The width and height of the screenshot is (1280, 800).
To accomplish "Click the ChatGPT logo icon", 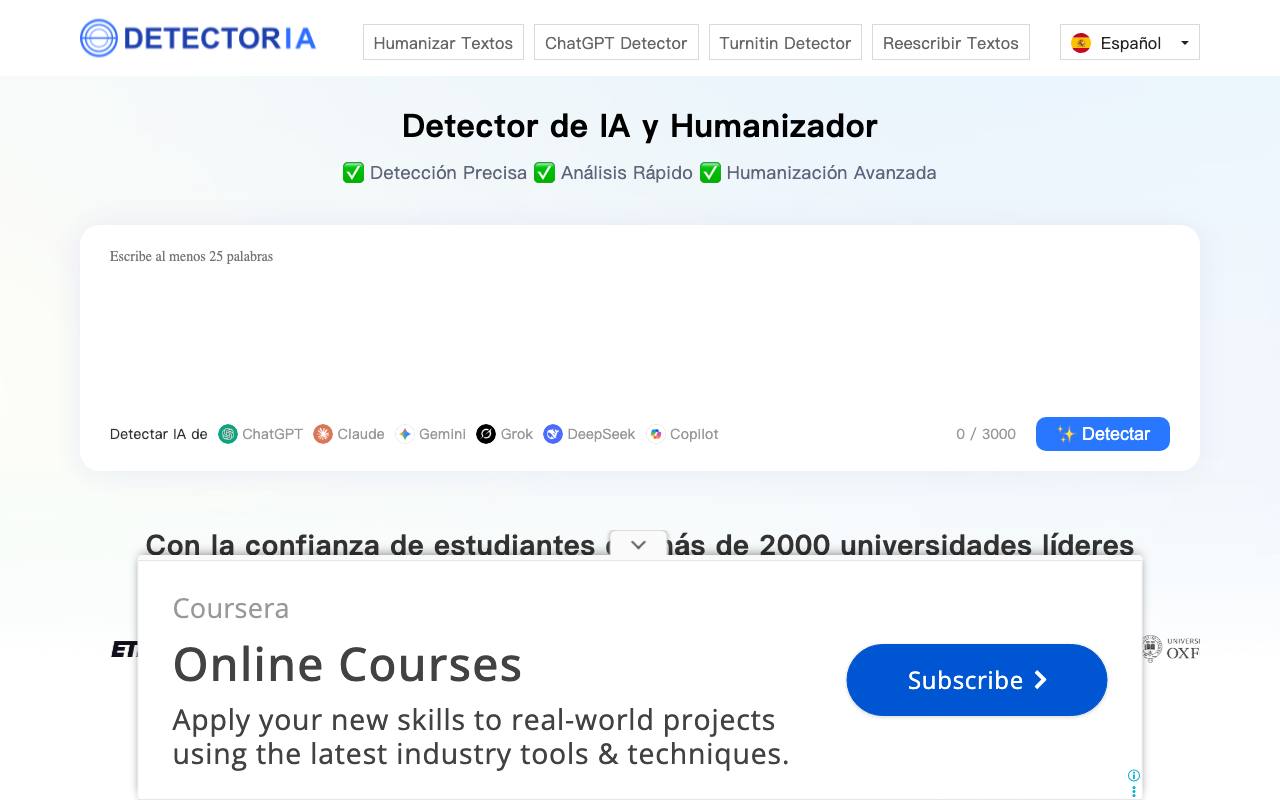I will pos(228,434).
